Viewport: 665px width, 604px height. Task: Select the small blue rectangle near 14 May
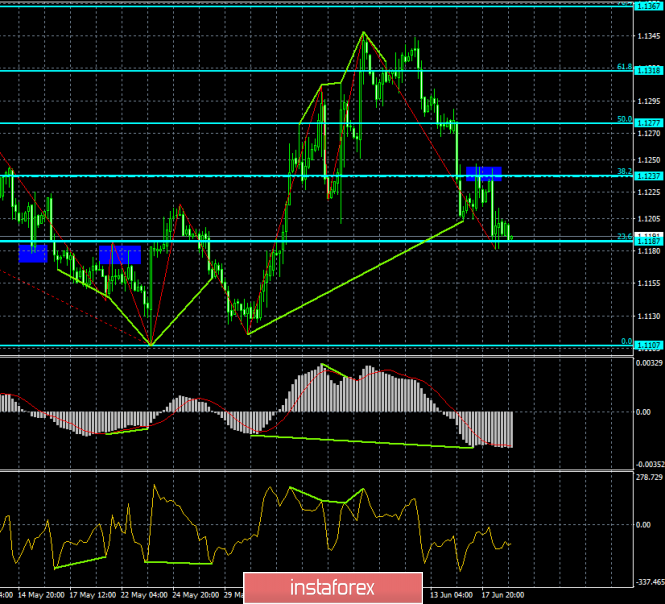(33, 253)
